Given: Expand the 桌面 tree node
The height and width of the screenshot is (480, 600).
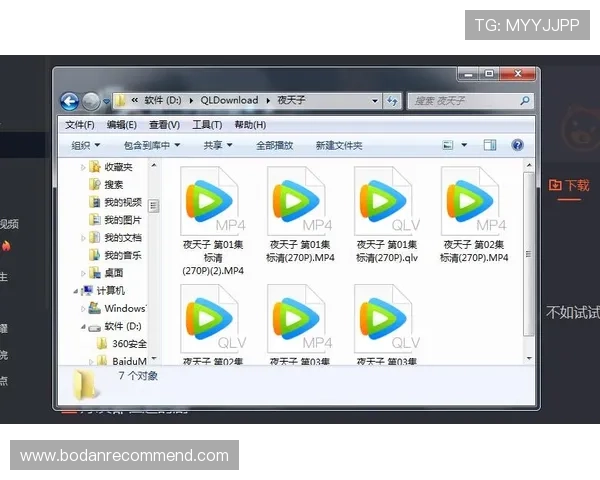Looking at the screenshot, I should tap(83, 273).
